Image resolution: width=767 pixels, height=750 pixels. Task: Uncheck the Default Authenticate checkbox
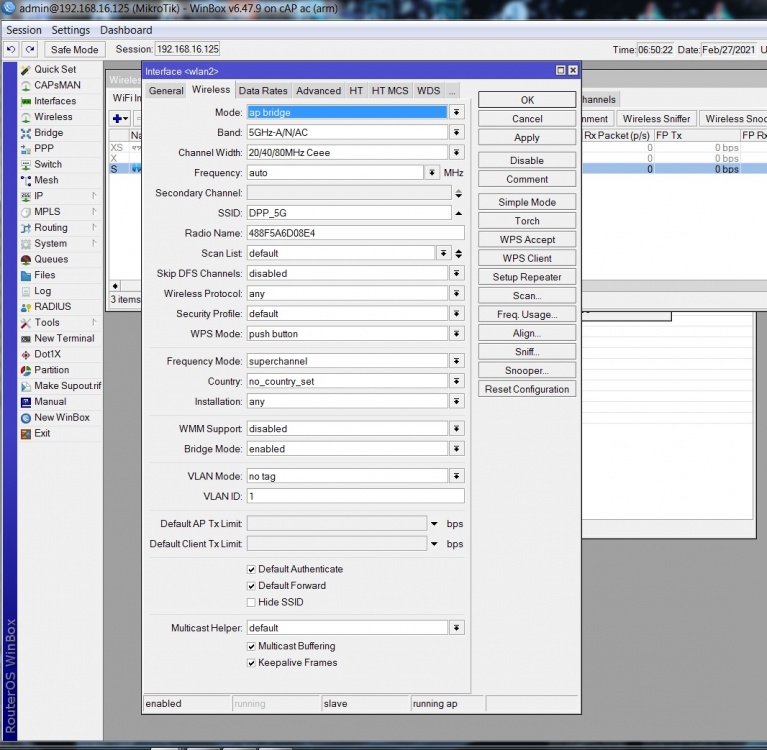[x=251, y=569]
